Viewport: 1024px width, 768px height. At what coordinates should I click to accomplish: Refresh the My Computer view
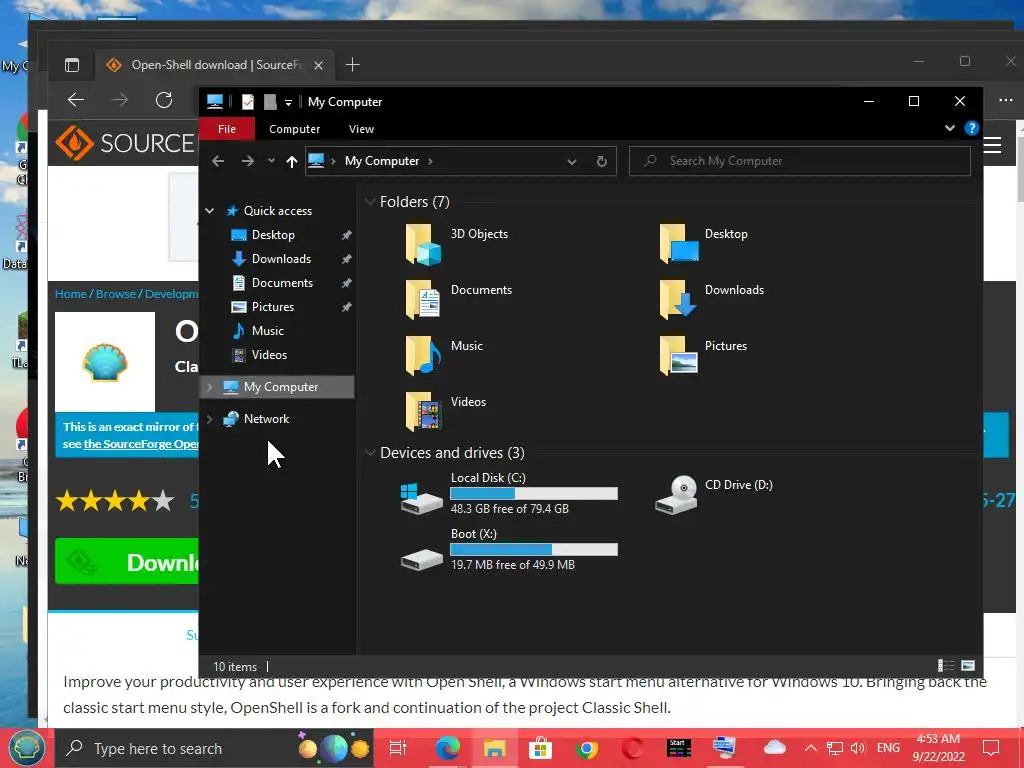[x=601, y=161]
